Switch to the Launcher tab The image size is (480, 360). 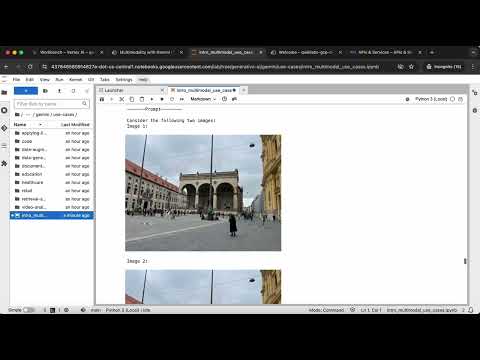[131, 90]
